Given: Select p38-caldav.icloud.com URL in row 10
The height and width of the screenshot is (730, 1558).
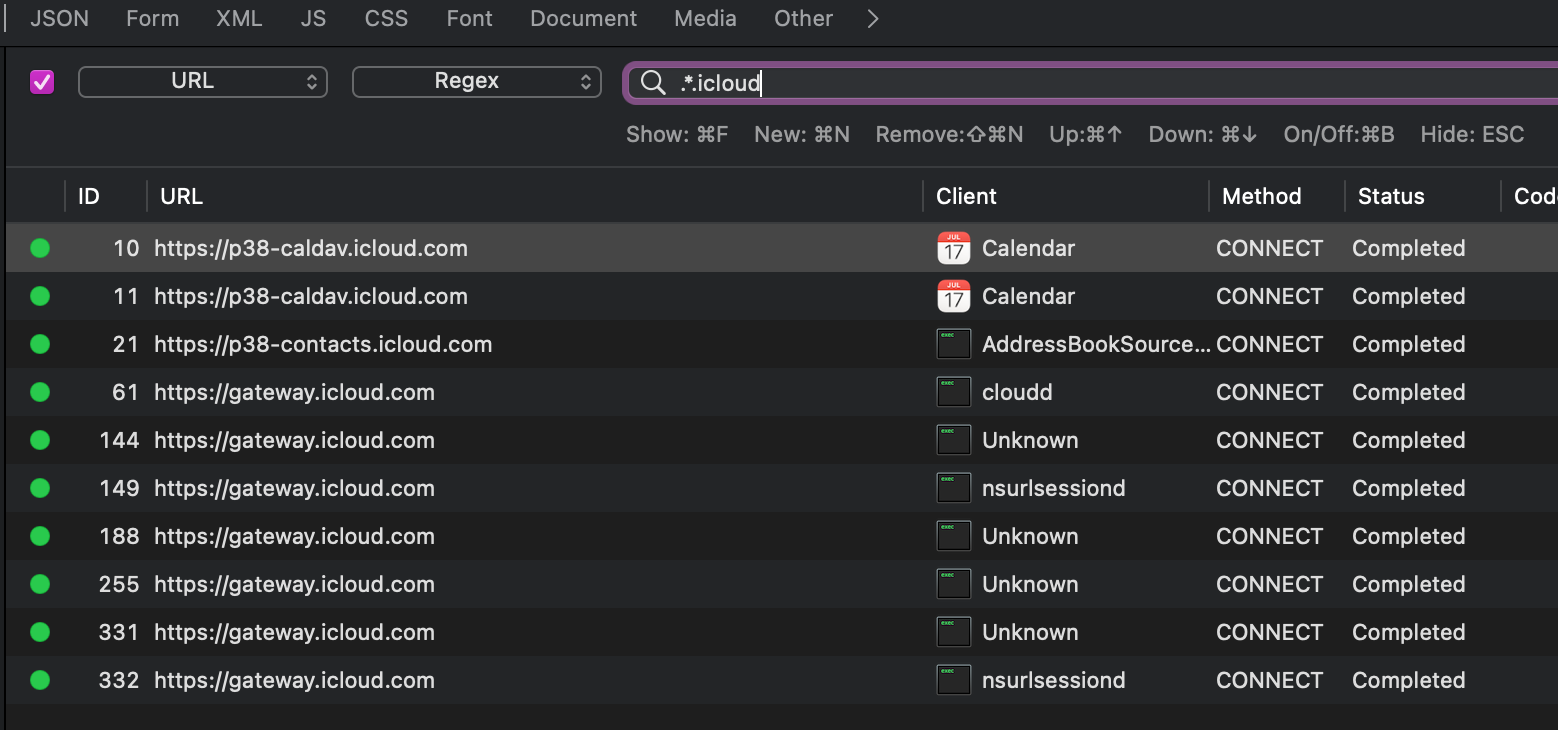Looking at the screenshot, I should 311,248.
